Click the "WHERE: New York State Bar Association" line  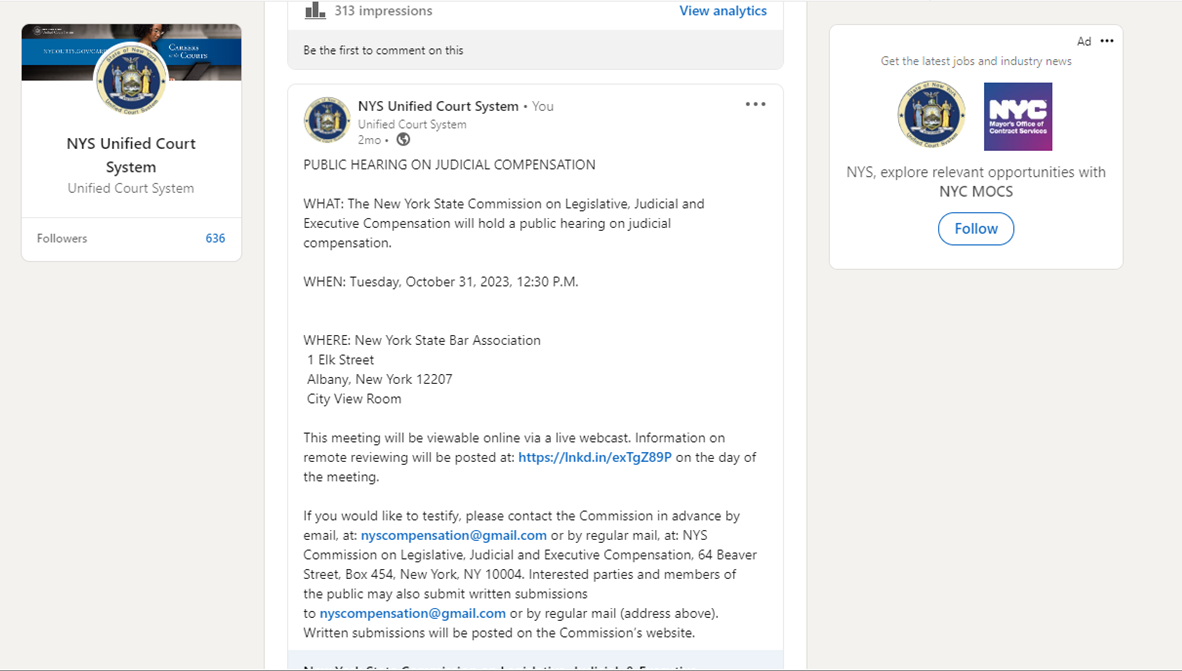pos(422,340)
